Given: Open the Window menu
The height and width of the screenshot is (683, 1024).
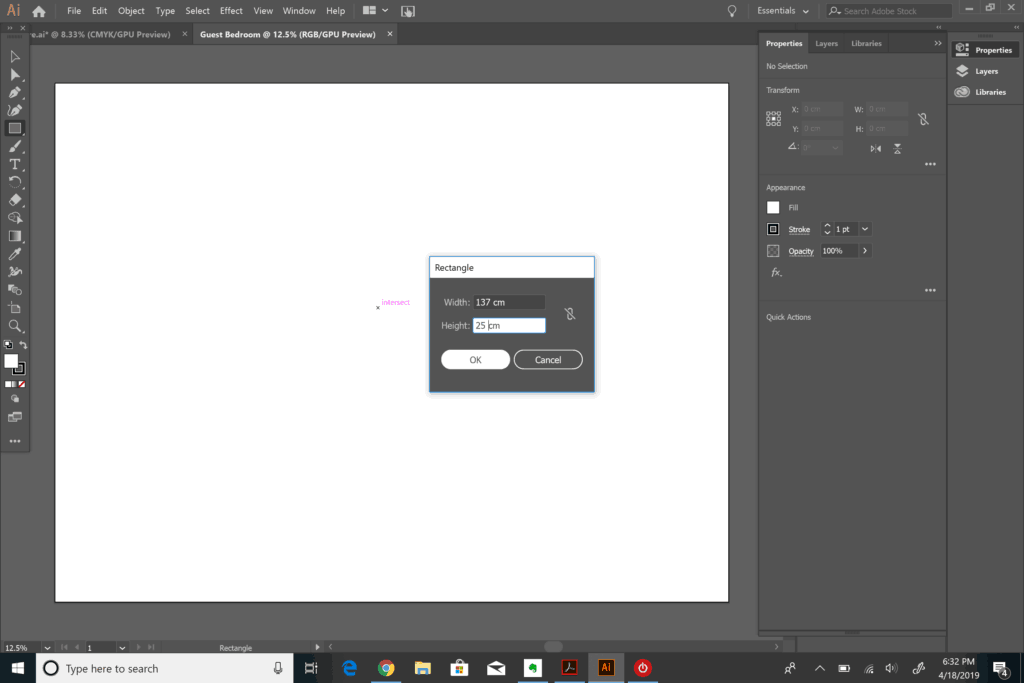Looking at the screenshot, I should coord(299,11).
